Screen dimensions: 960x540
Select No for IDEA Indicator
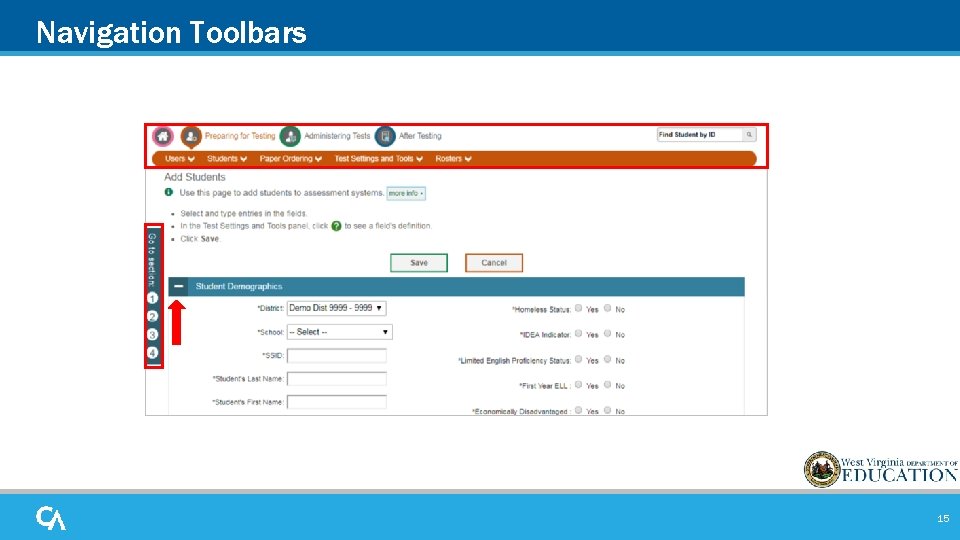607,334
